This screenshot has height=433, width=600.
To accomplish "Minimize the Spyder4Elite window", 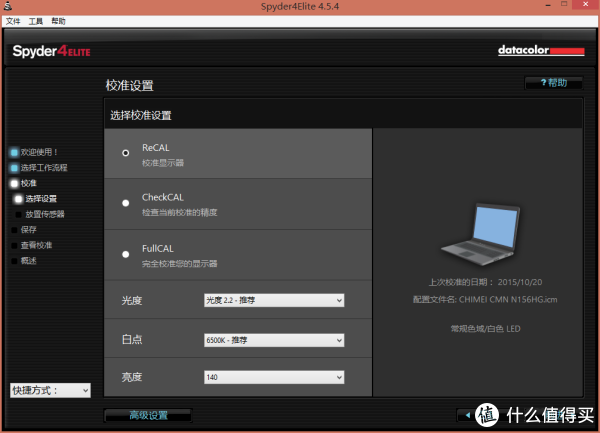I will (548, 5).
